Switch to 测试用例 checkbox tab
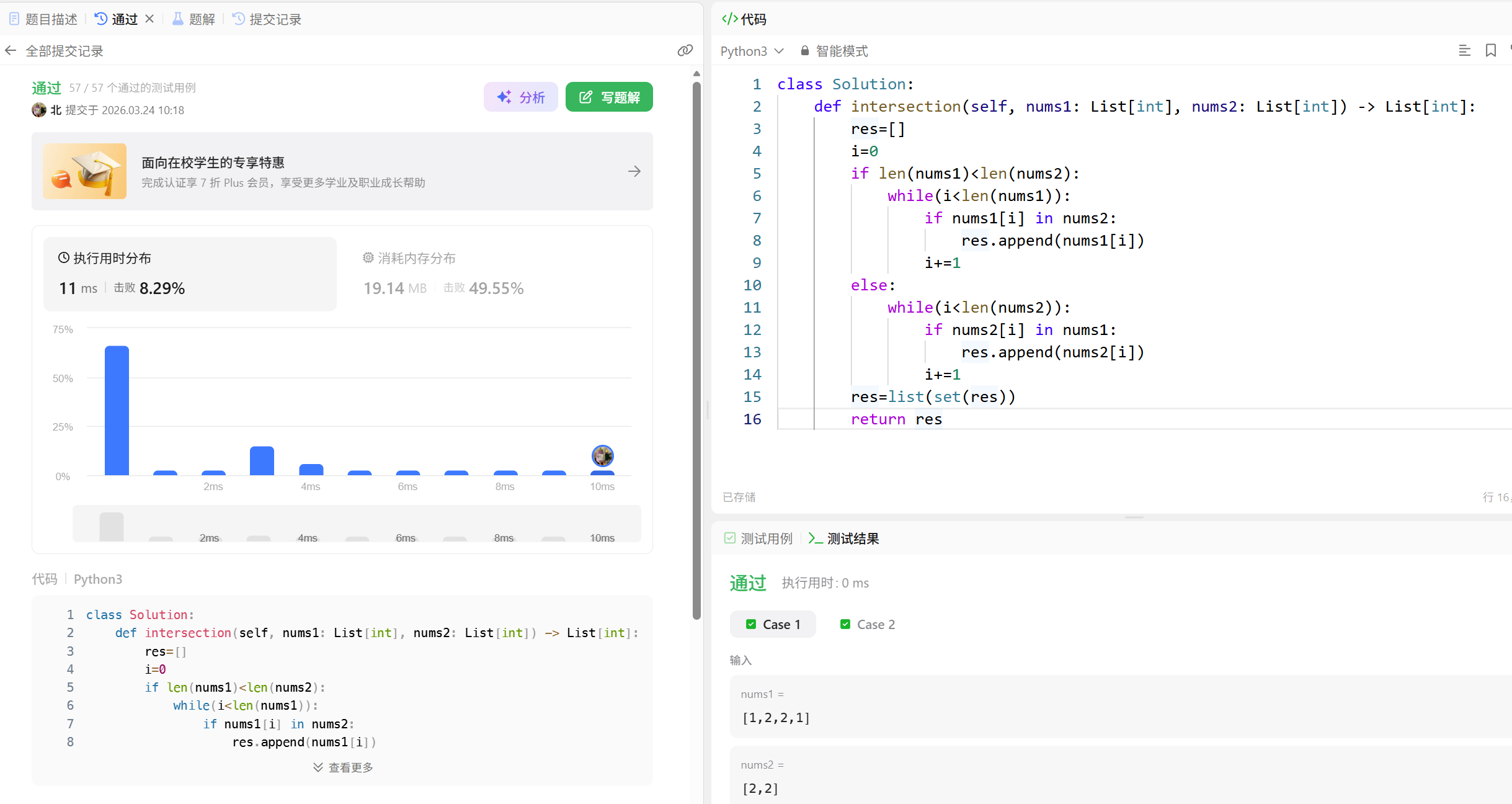 click(x=758, y=538)
